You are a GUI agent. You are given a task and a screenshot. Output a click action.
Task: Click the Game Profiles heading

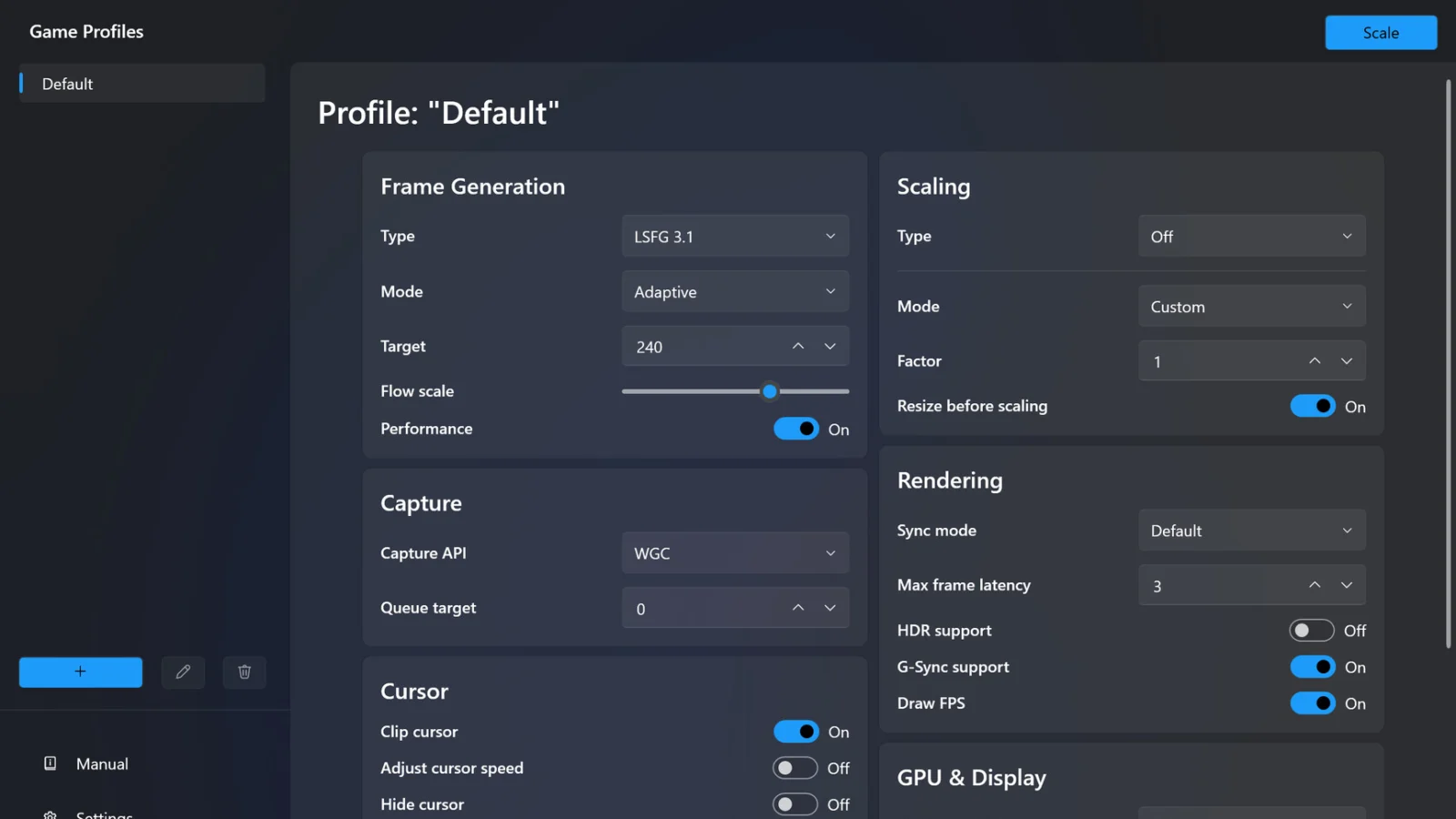click(x=86, y=32)
